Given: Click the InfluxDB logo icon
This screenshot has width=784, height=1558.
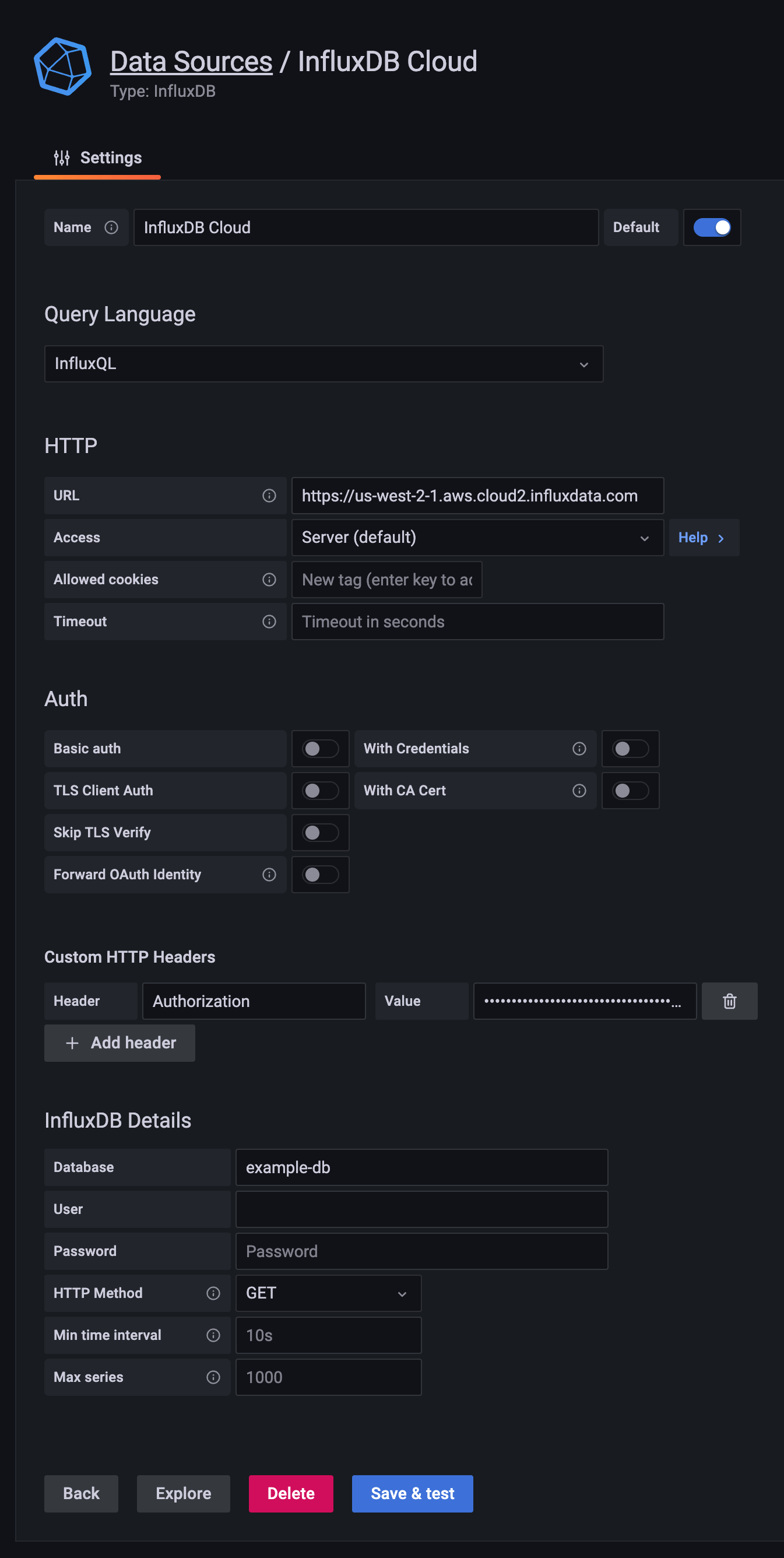Looking at the screenshot, I should [x=62, y=66].
